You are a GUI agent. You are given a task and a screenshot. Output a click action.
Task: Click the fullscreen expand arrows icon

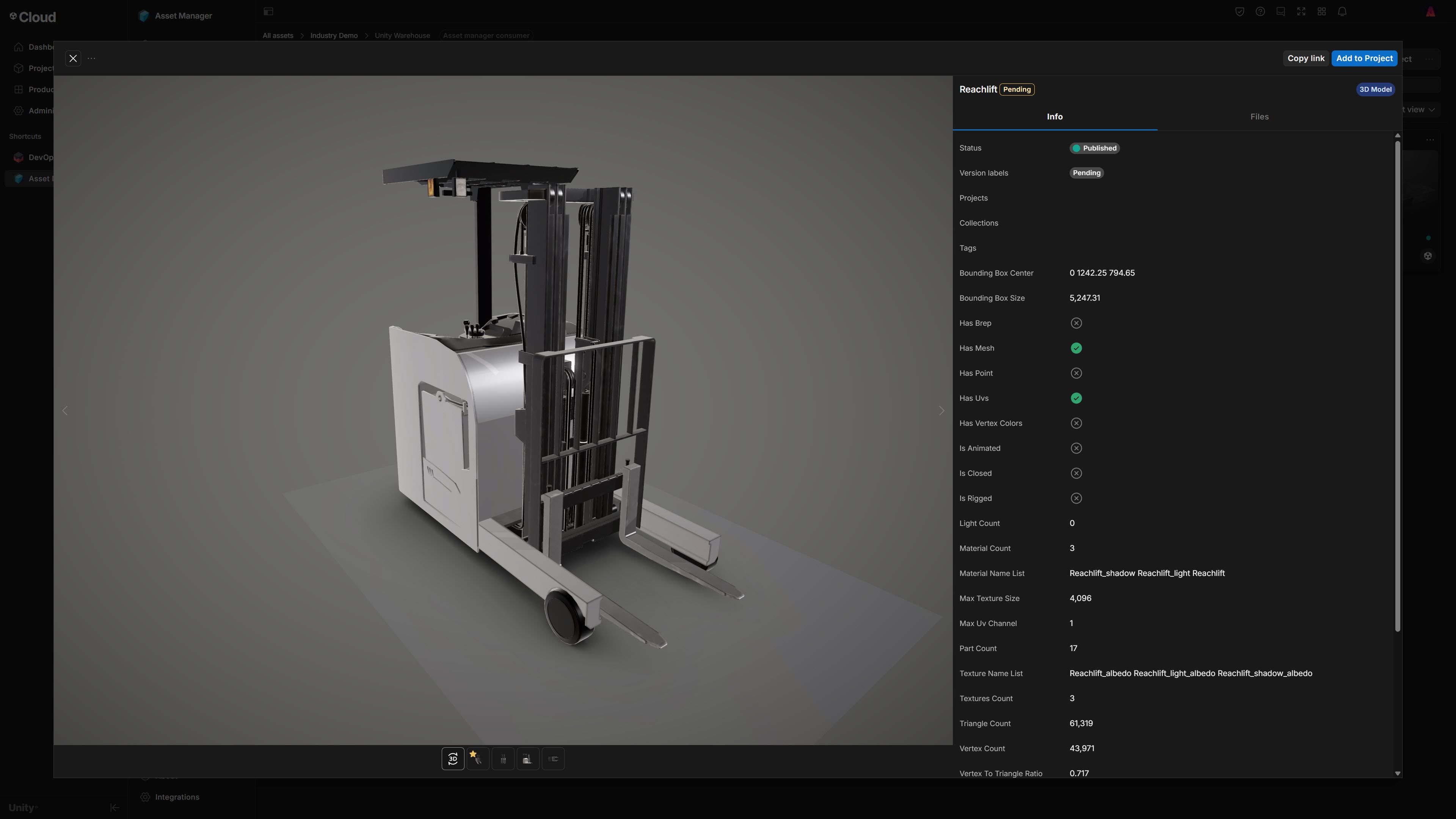pyautogui.click(x=1301, y=12)
